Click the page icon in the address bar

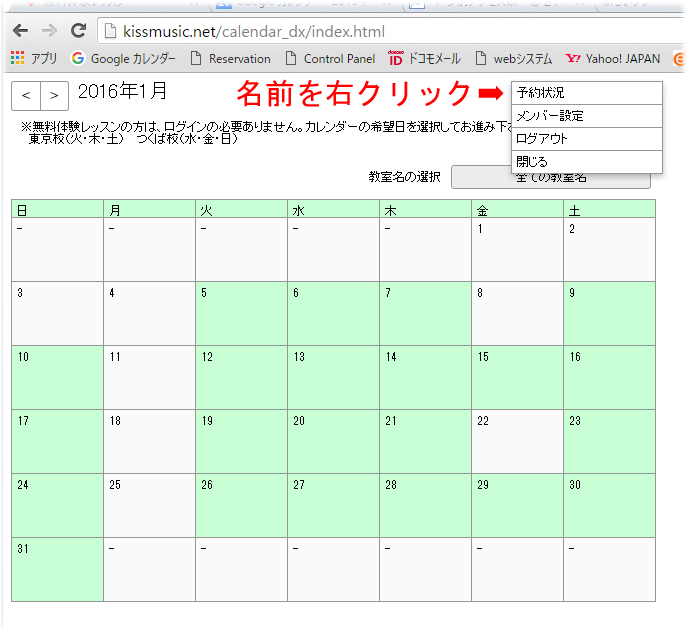pyautogui.click(x=110, y=32)
